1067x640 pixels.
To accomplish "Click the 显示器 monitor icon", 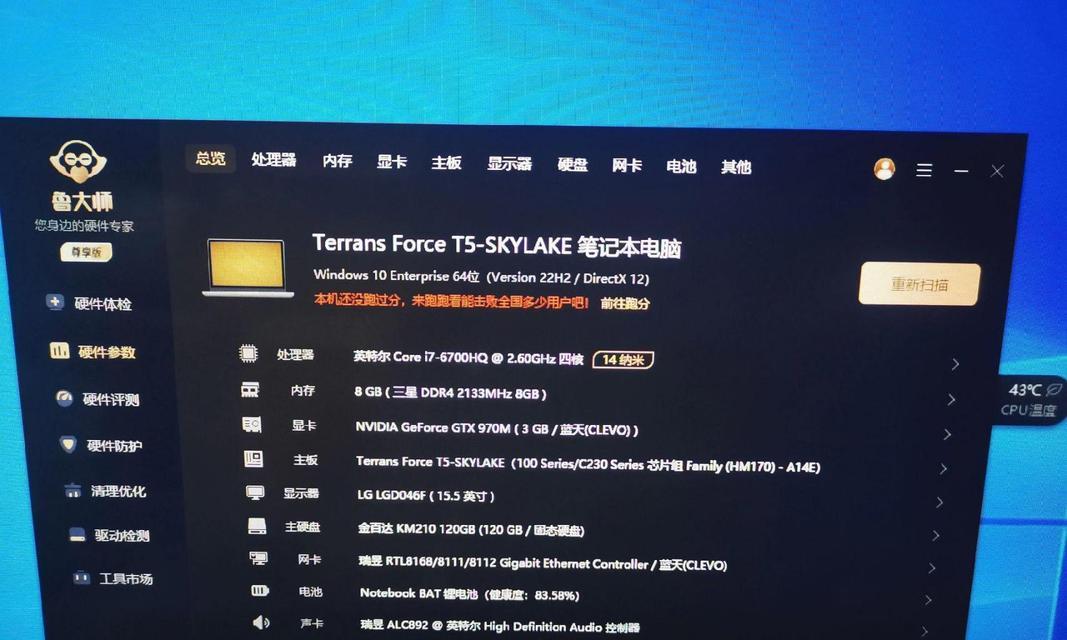I will click(255, 492).
